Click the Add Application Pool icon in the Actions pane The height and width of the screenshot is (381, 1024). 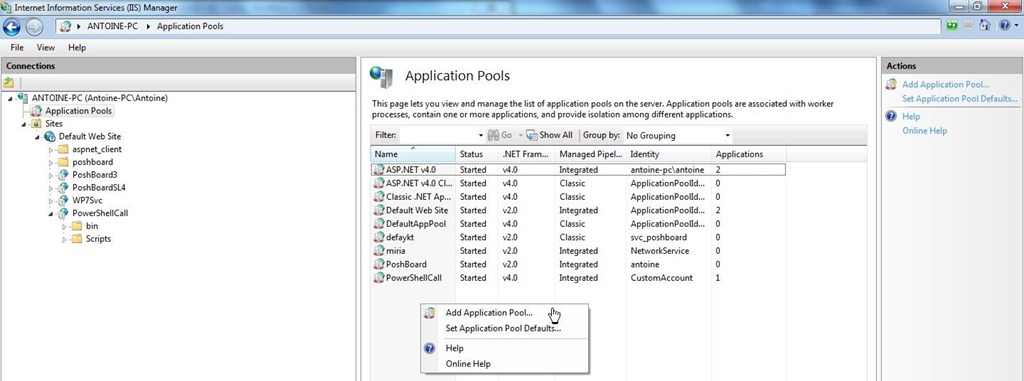(x=891, y=84)
